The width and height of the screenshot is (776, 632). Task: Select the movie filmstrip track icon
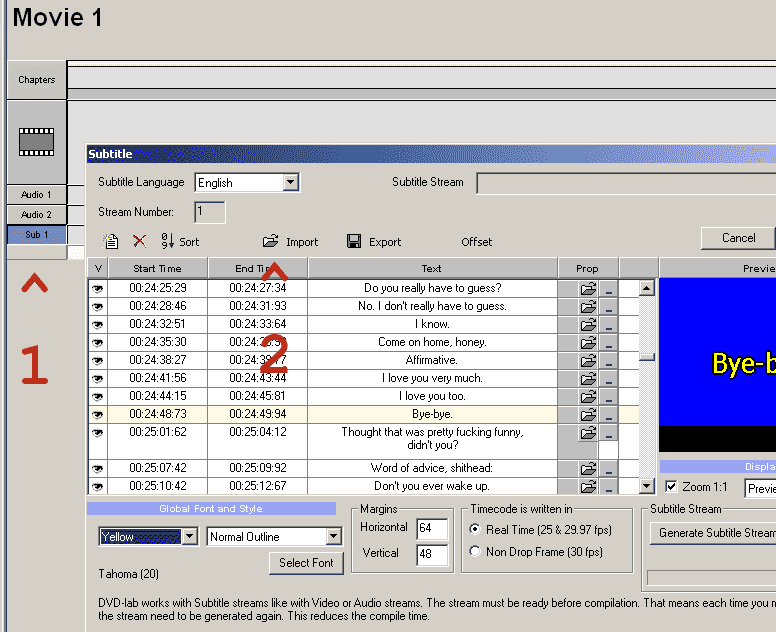click(x=37, y=142)
